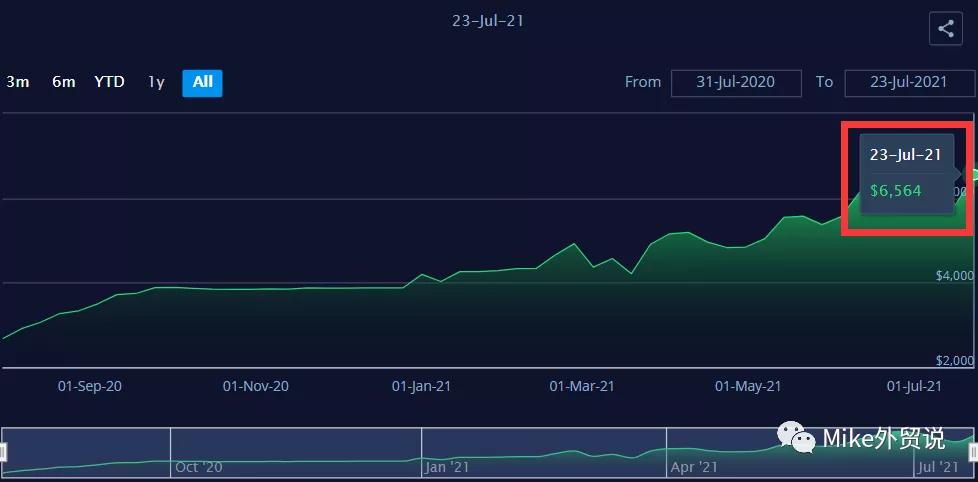Click Oct '20 in navigator timeline
This screenshot has height=482, width=978.
point(198,467)
